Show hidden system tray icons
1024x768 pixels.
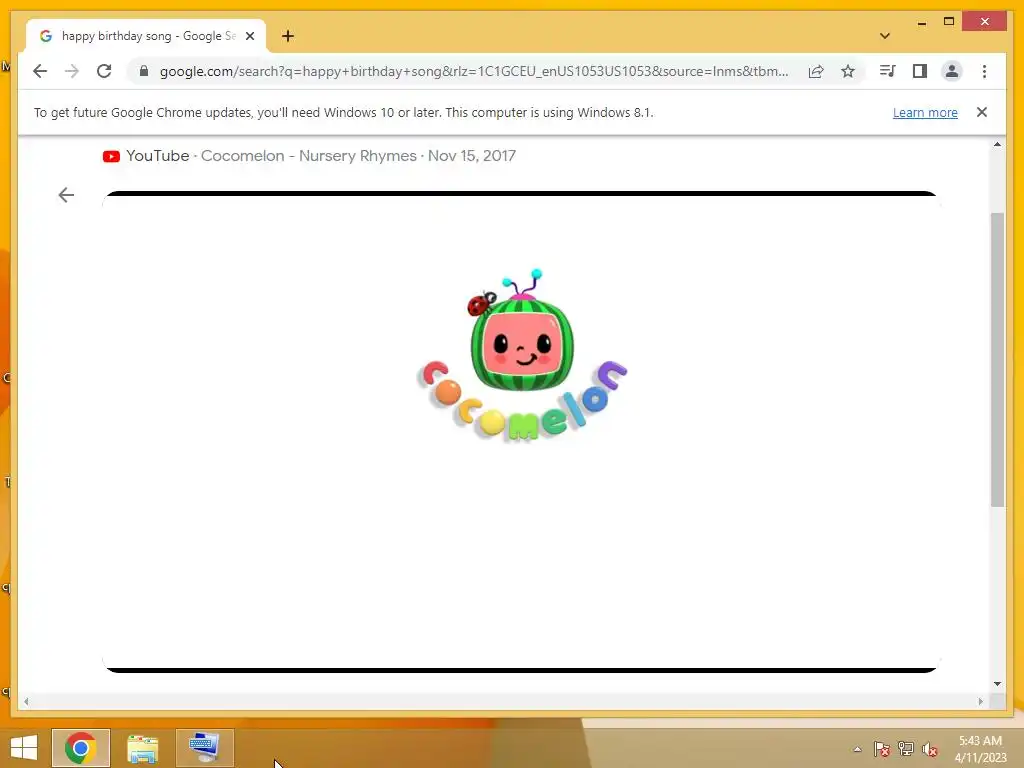857,749
